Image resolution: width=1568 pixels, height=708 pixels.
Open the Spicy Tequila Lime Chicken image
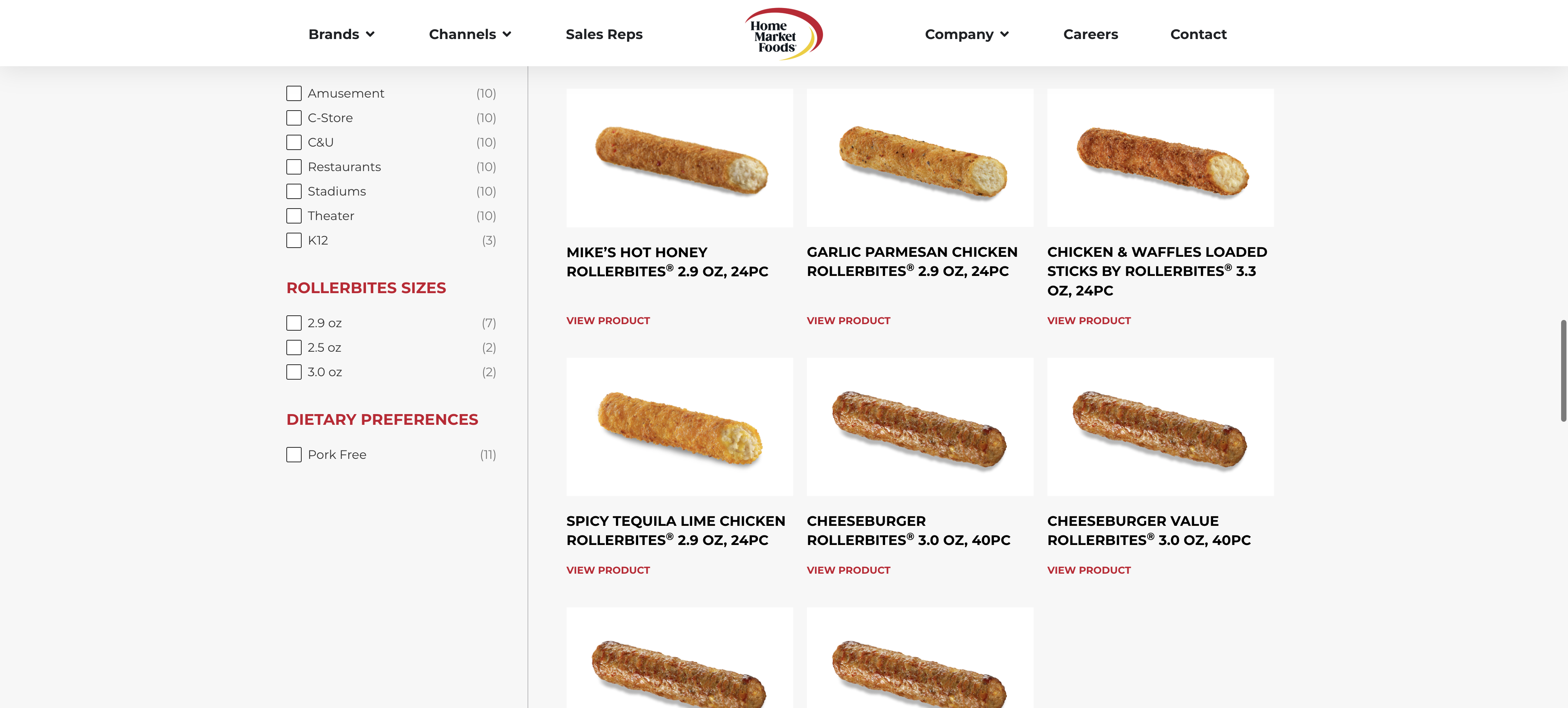coord(679,427)
